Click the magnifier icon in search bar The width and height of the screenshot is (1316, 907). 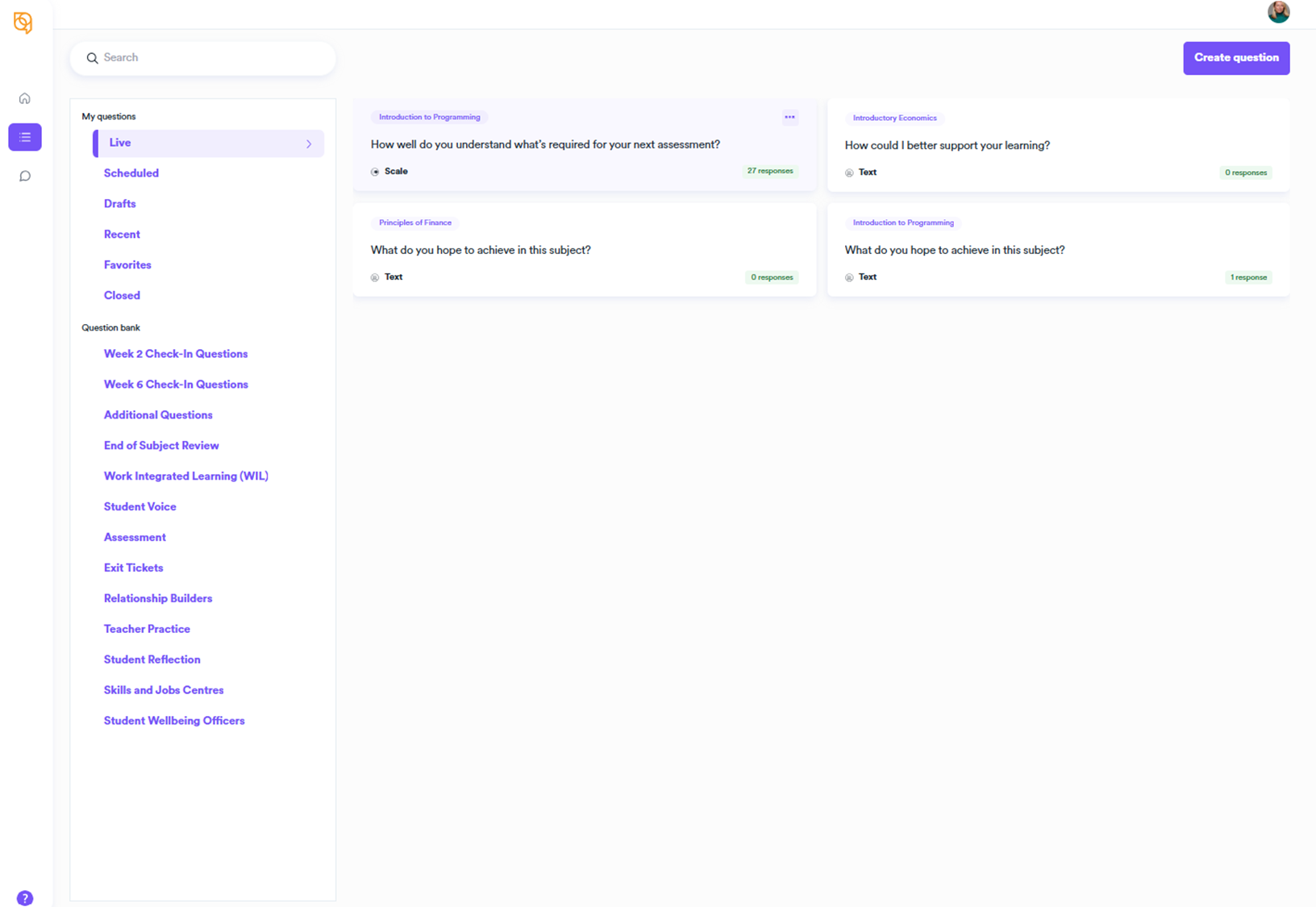tap(93, 58)
